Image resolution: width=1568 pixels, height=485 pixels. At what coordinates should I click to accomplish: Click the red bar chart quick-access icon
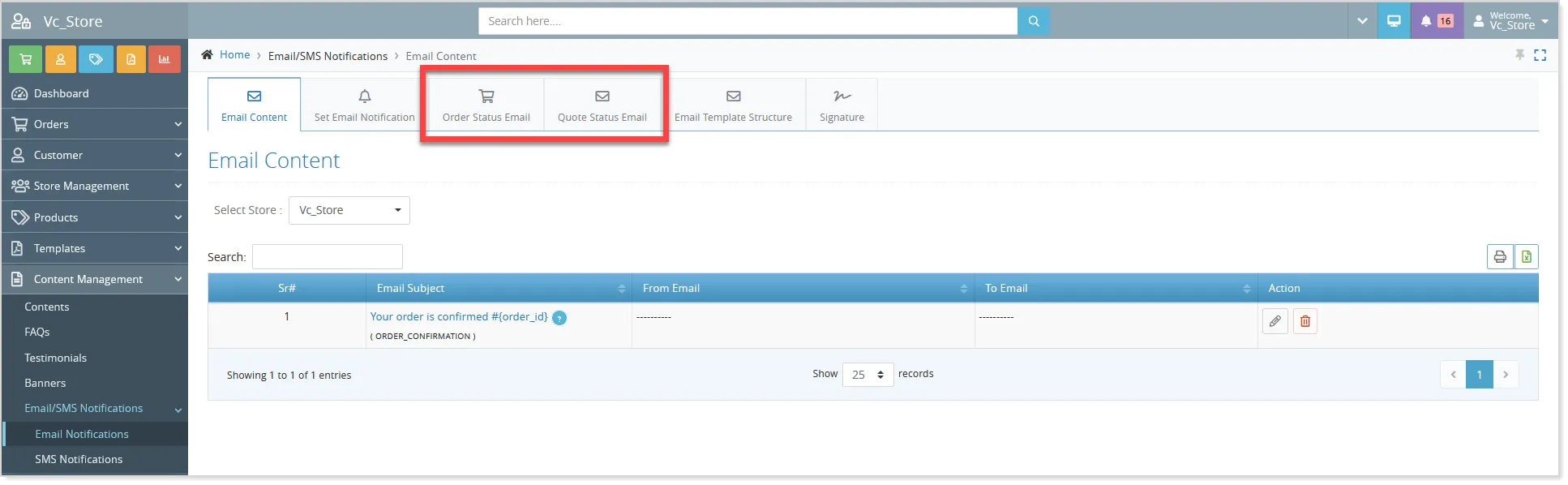(x=165, y=59)
